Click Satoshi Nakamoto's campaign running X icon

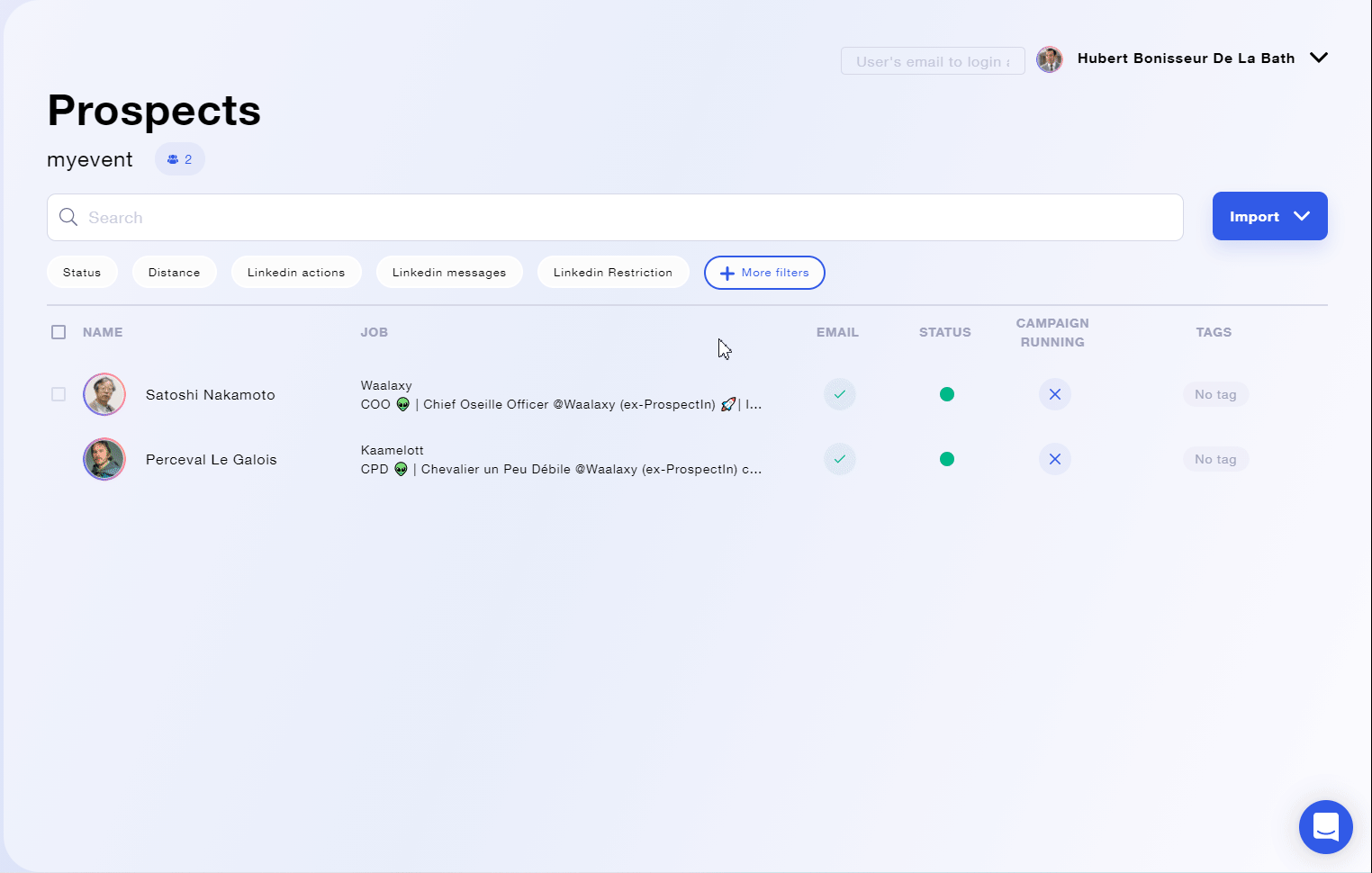[x=1054, y=394]
